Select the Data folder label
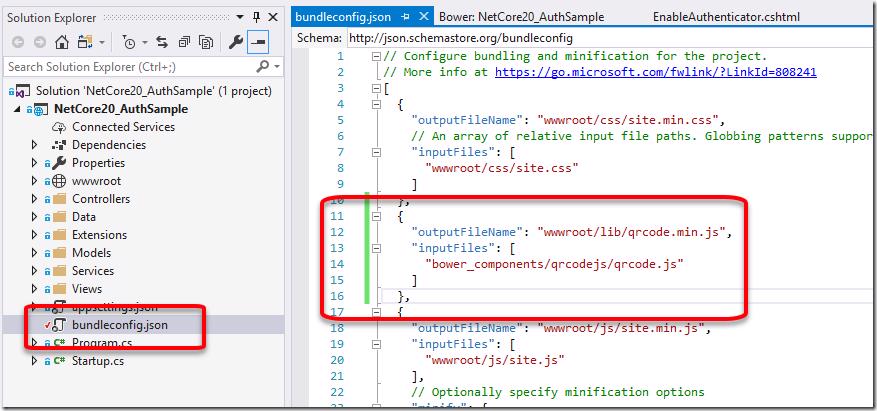 (84, 216)
